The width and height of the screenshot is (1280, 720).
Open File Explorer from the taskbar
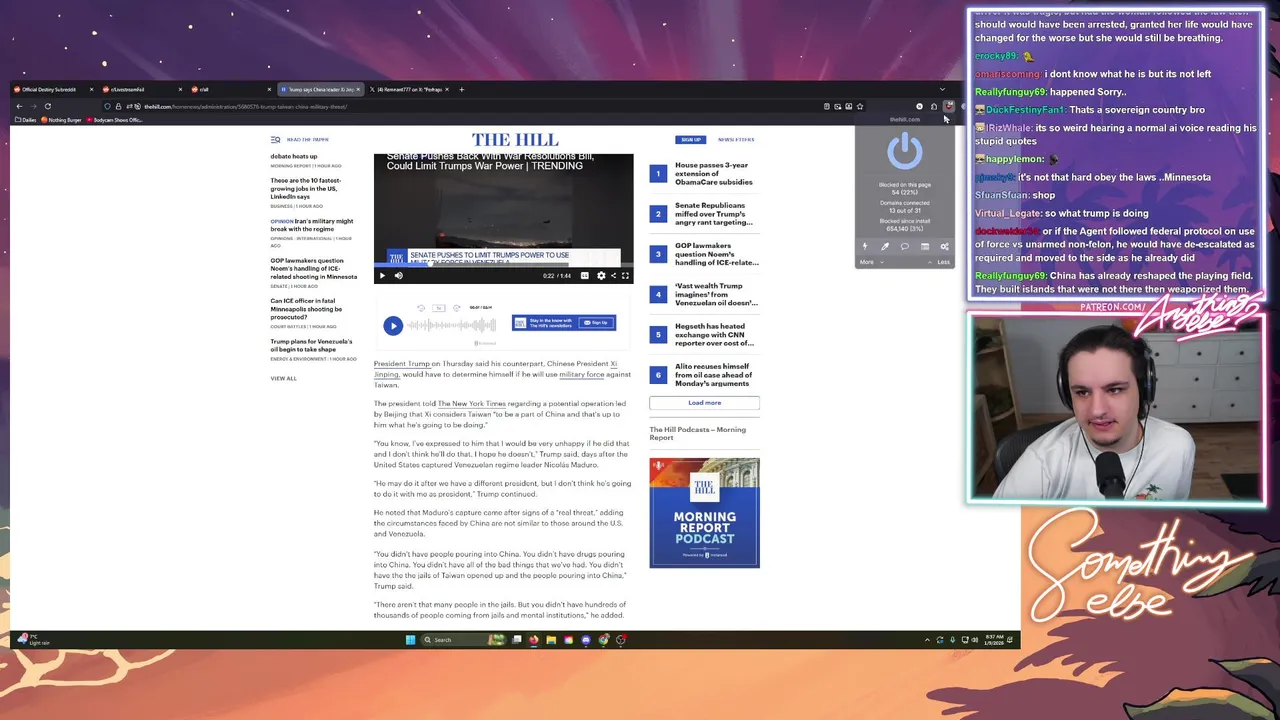[551, 640]
